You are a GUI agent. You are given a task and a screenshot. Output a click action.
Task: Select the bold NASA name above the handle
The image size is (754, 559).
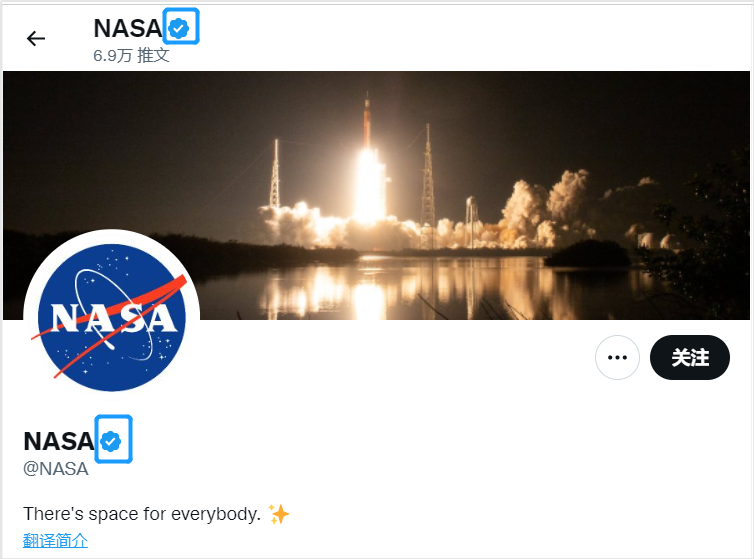point(58,440)
